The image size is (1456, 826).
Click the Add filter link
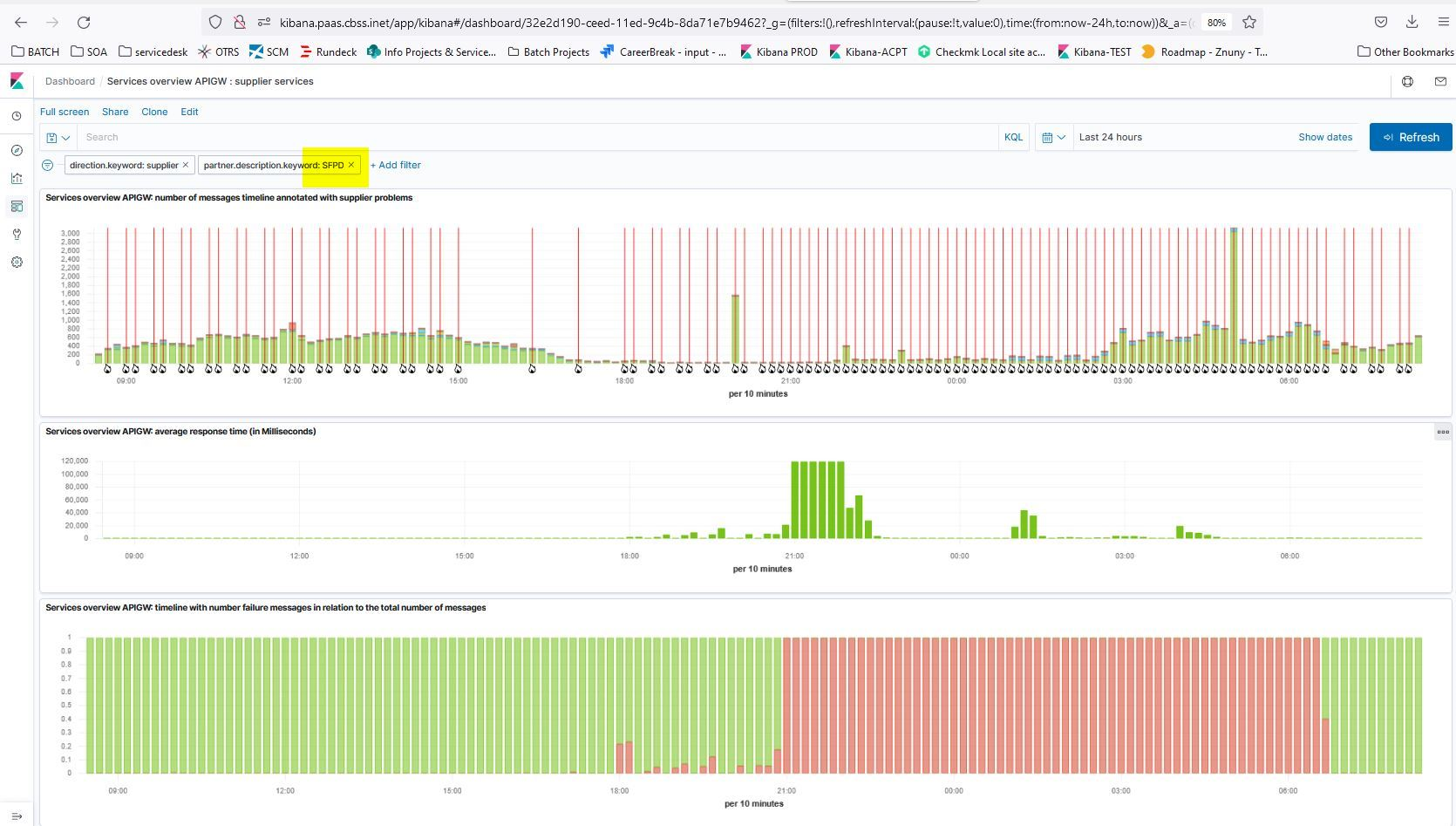coord(396,165)
